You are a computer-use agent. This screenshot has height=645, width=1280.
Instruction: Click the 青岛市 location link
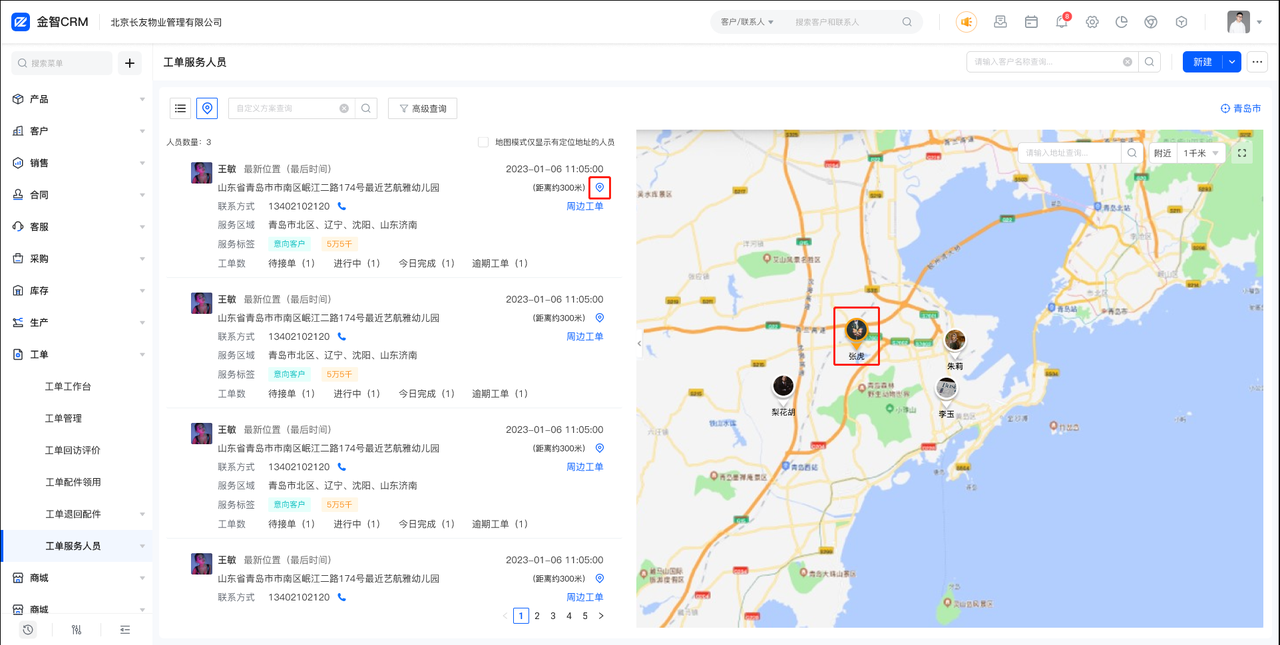tap(1241, 108)
